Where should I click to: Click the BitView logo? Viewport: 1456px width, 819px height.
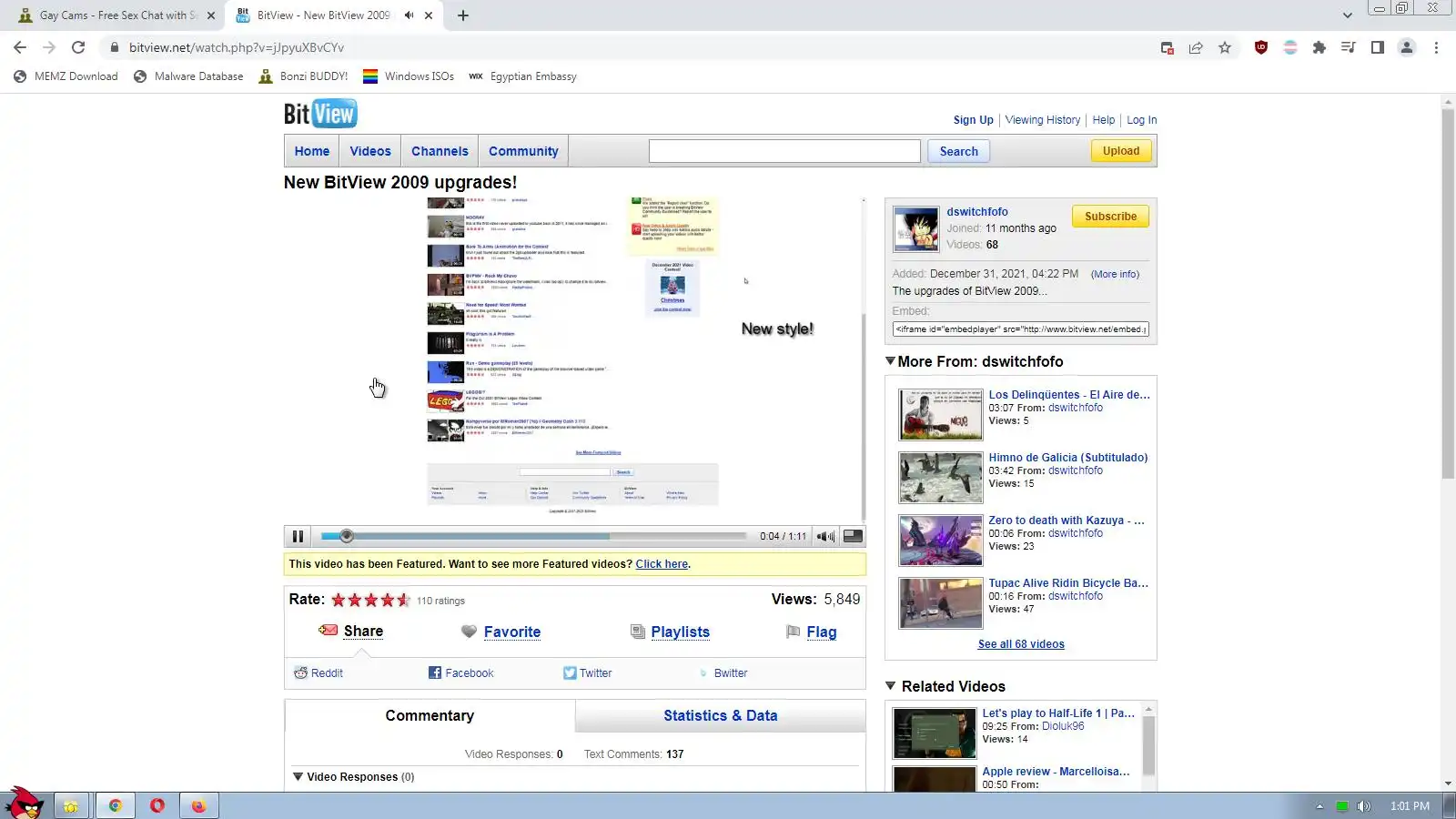[x=320, y=114]
